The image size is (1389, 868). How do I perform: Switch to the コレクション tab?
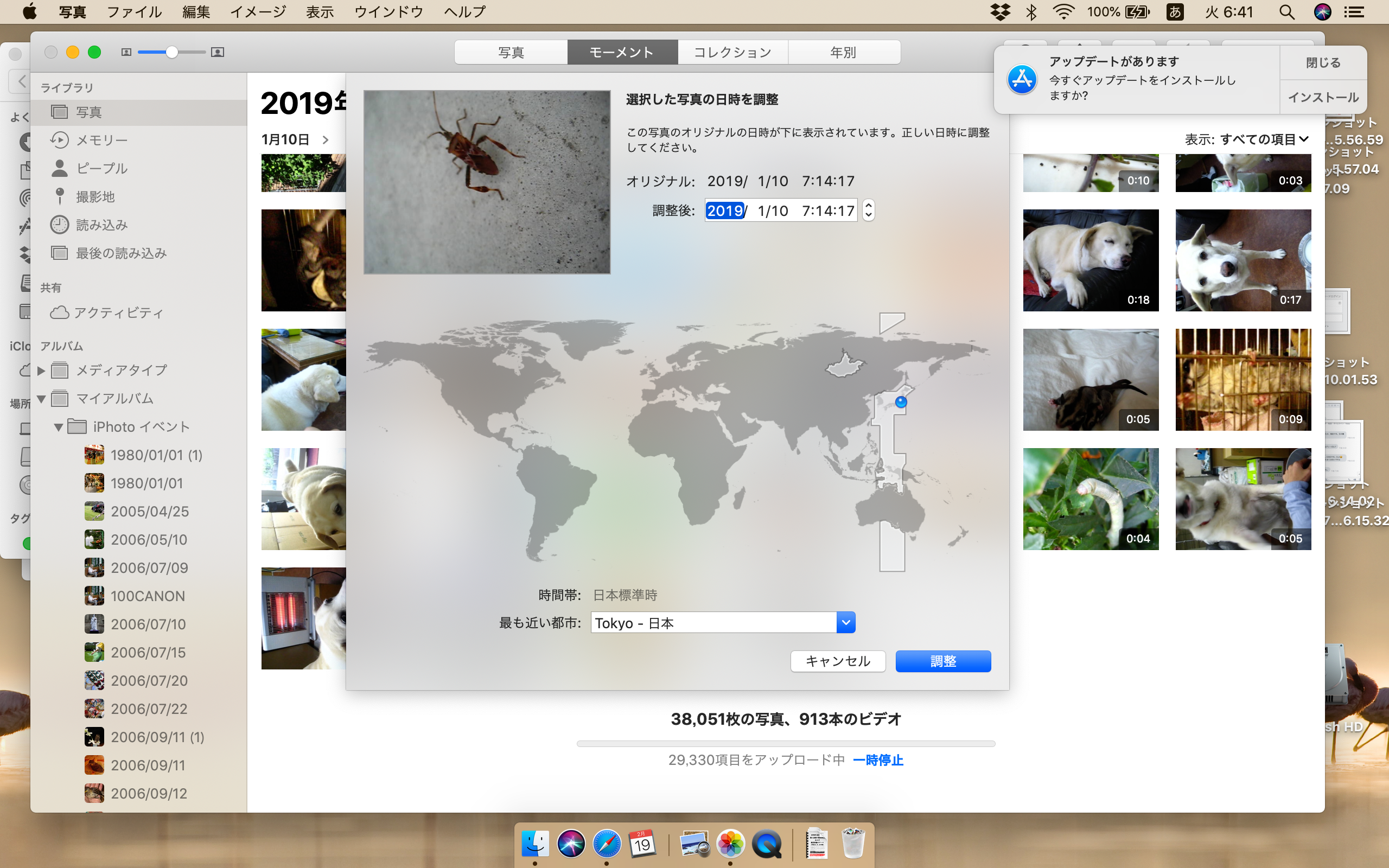(x=732, y=52)
